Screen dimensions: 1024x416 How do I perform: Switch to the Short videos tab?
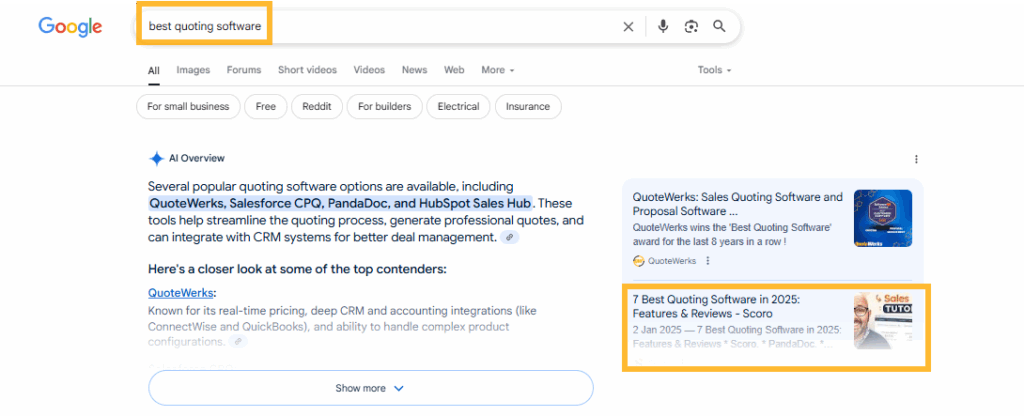pyautogui.click(x=307, y=70)
